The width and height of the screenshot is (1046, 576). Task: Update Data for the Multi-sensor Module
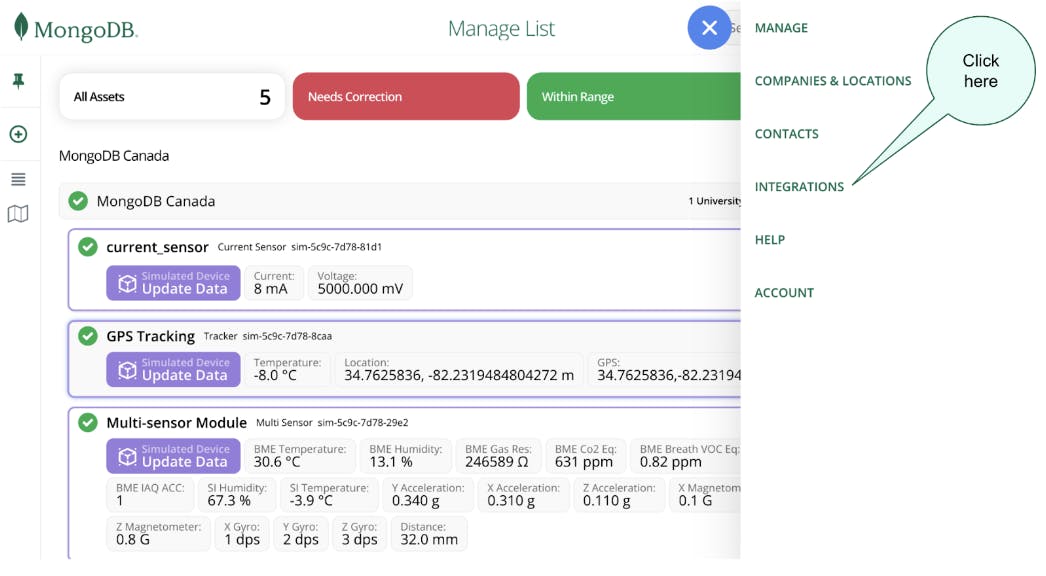(x=174, y=456)
